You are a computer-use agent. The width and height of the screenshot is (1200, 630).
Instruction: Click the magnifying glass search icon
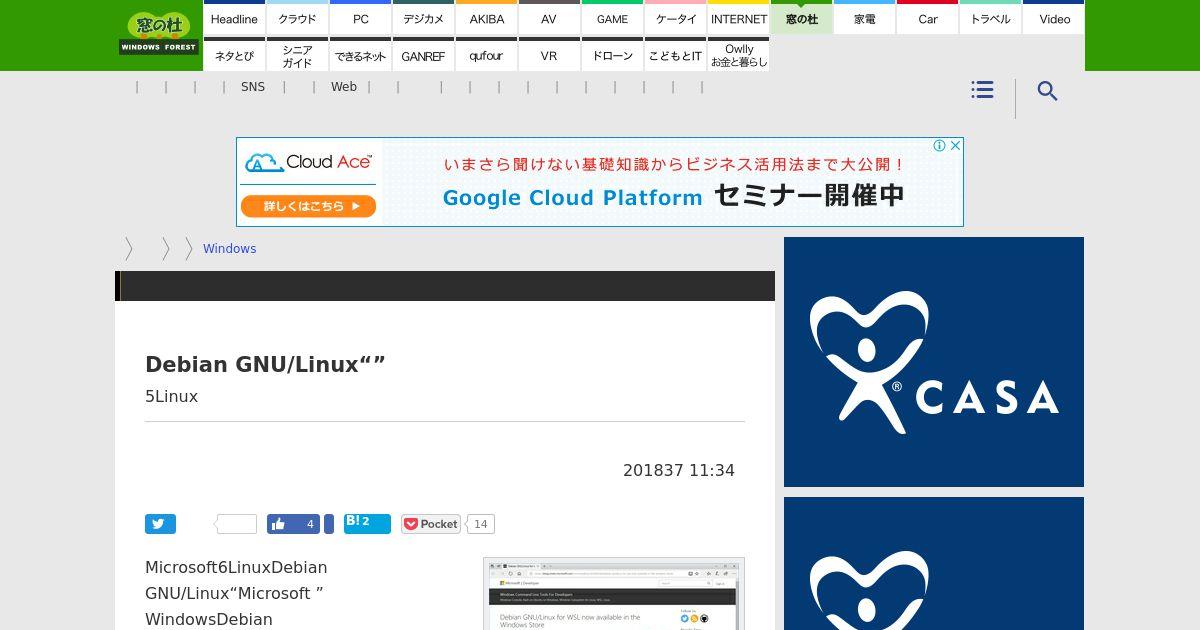pos(1047,91)
